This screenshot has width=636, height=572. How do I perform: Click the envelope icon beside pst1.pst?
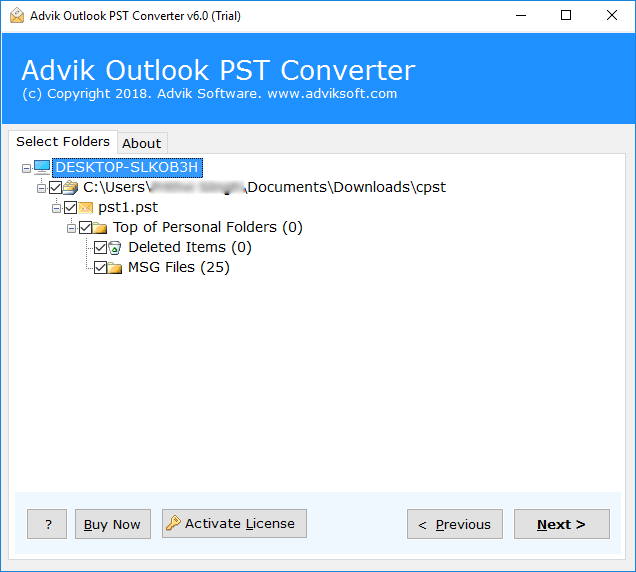pos(86,208)
